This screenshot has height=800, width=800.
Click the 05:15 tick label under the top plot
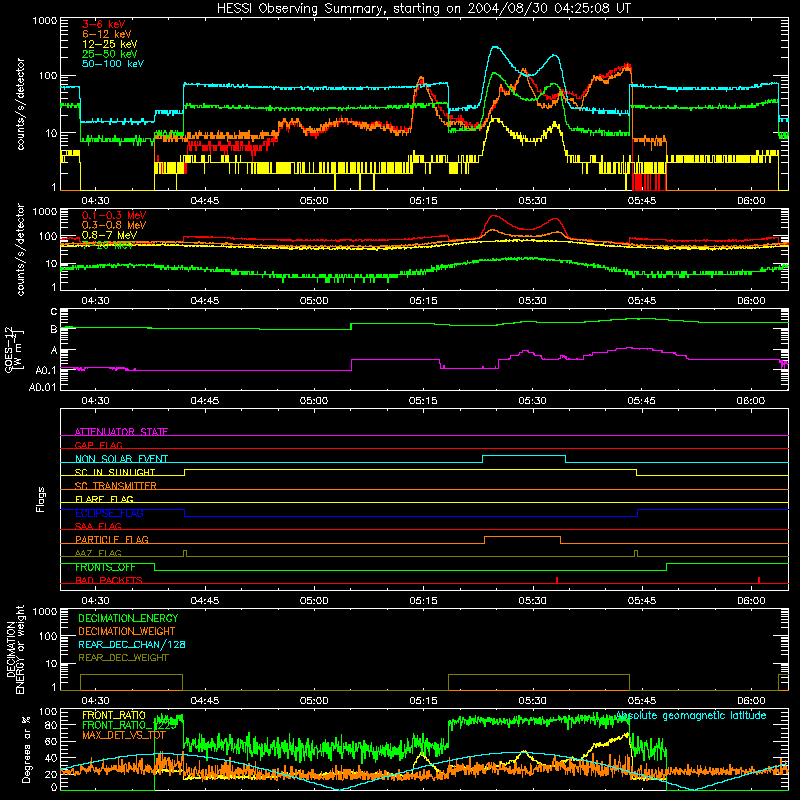pyautogui.click(x=423, y=201)
